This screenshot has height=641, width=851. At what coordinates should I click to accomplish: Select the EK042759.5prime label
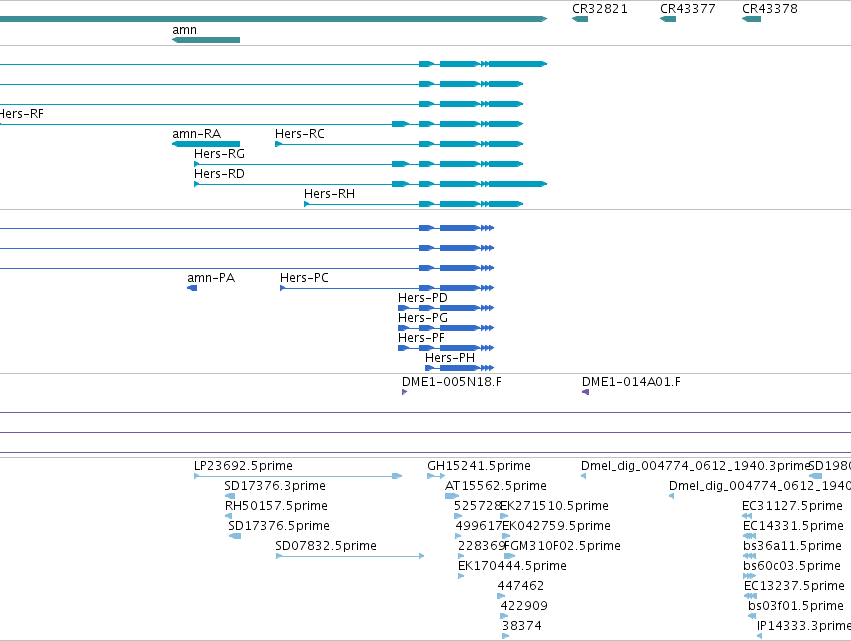[556, 526]
